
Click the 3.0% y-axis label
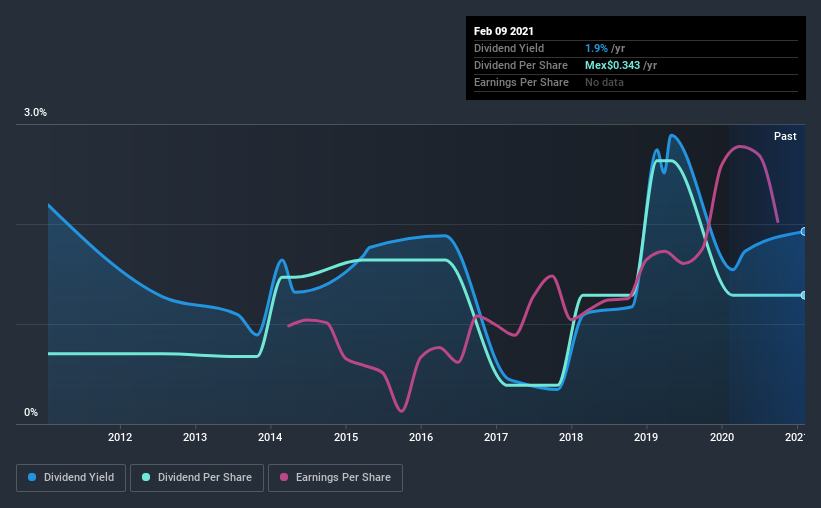[35, 112]
